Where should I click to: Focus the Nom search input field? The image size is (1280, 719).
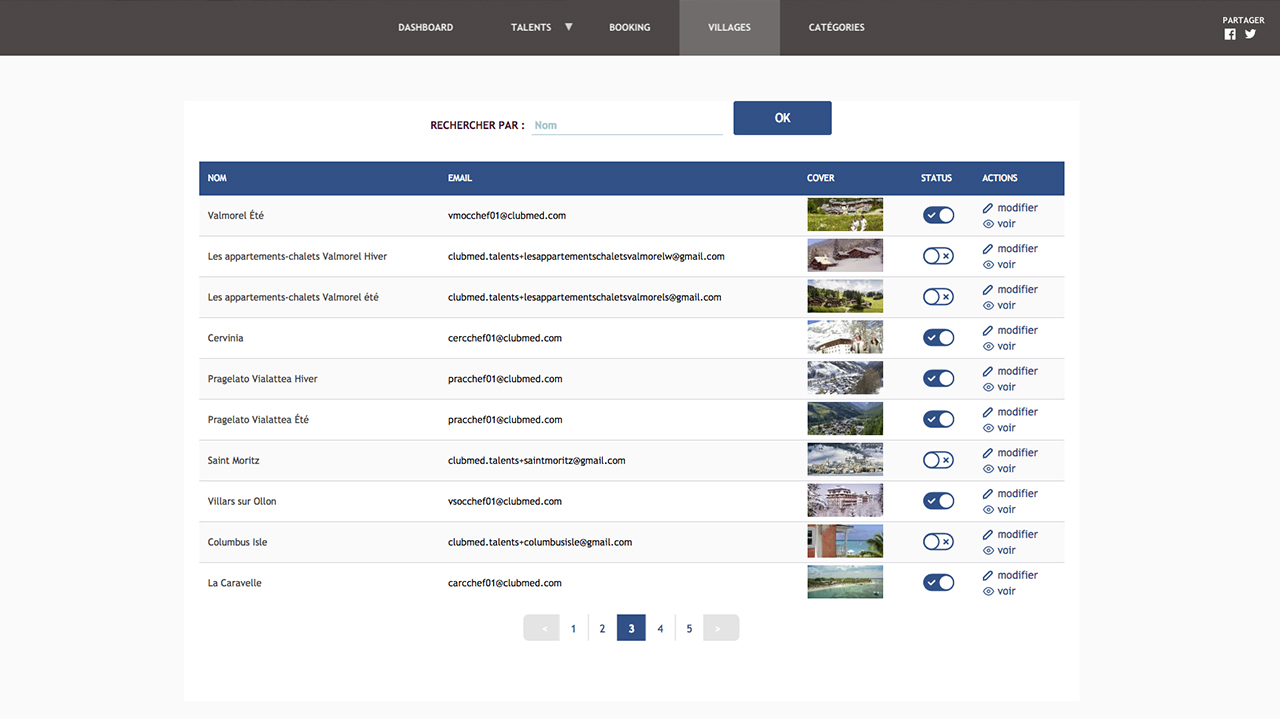click(627, 125)
